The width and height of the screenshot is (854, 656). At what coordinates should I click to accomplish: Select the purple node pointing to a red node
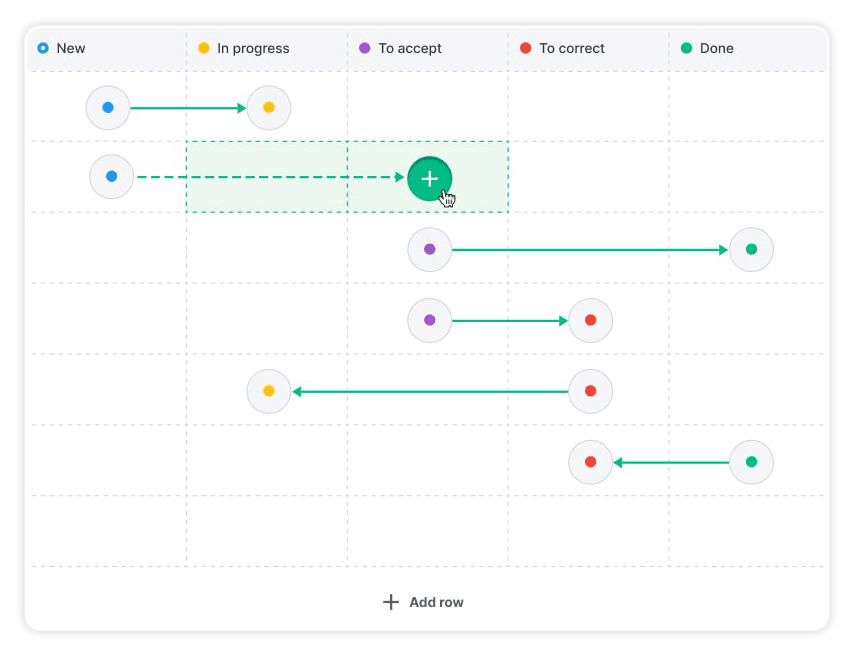pos(429,320)
